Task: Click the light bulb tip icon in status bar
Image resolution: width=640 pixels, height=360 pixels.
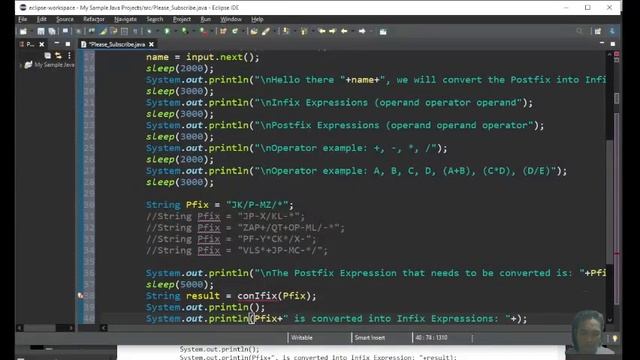Action: [615, 338]
